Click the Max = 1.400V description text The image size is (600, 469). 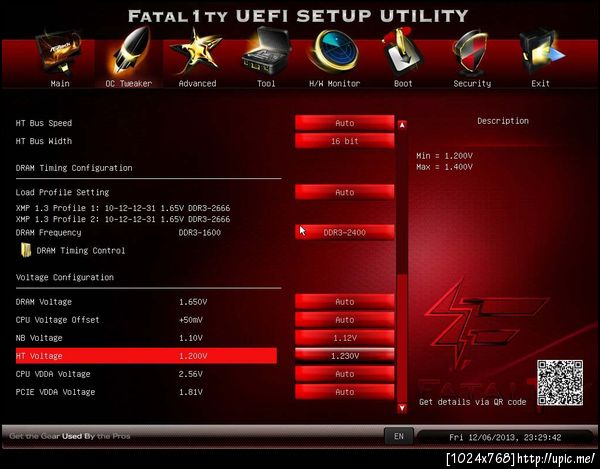point(444,167)
